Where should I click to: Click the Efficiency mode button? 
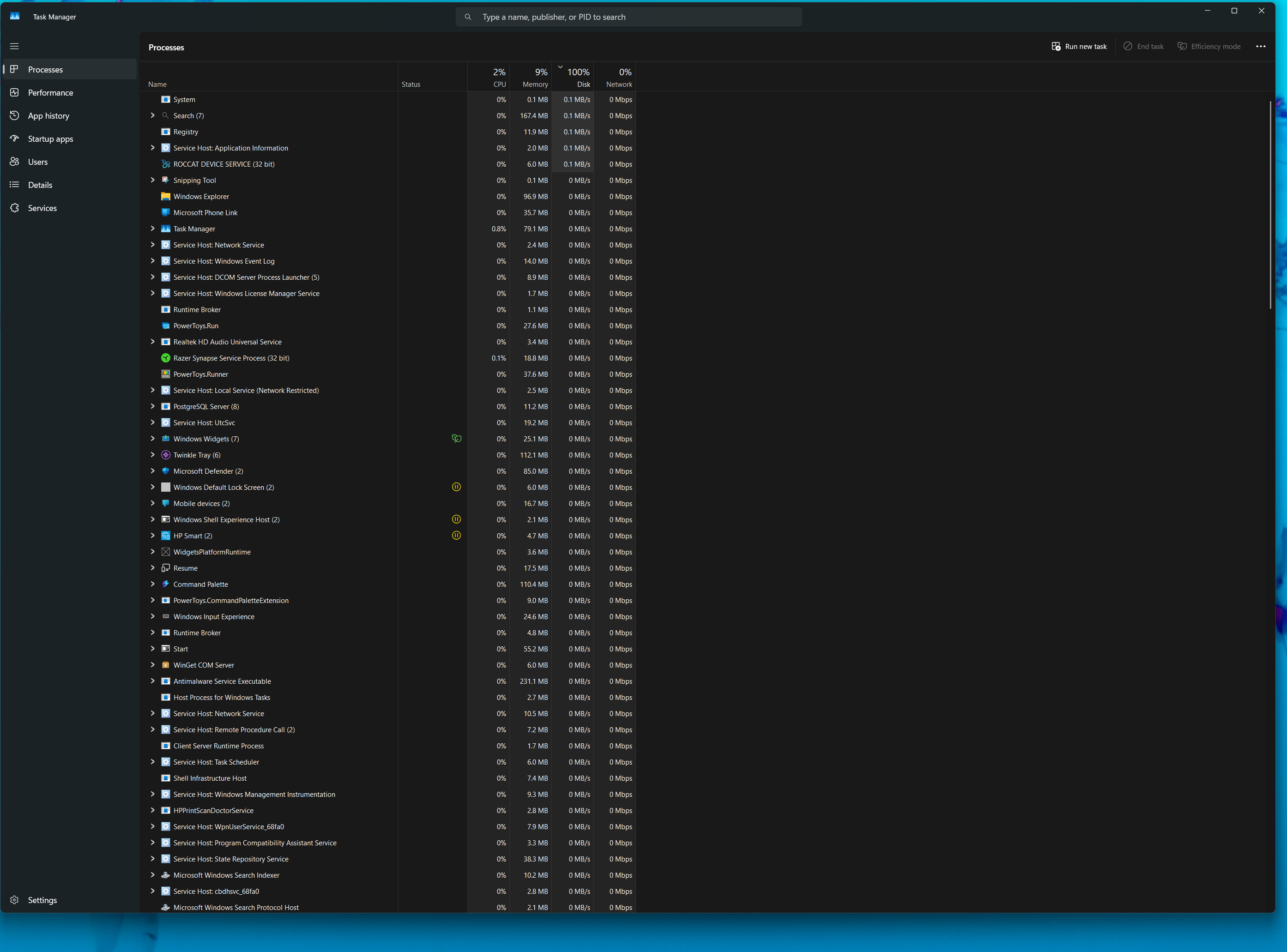pos(1208,46)
